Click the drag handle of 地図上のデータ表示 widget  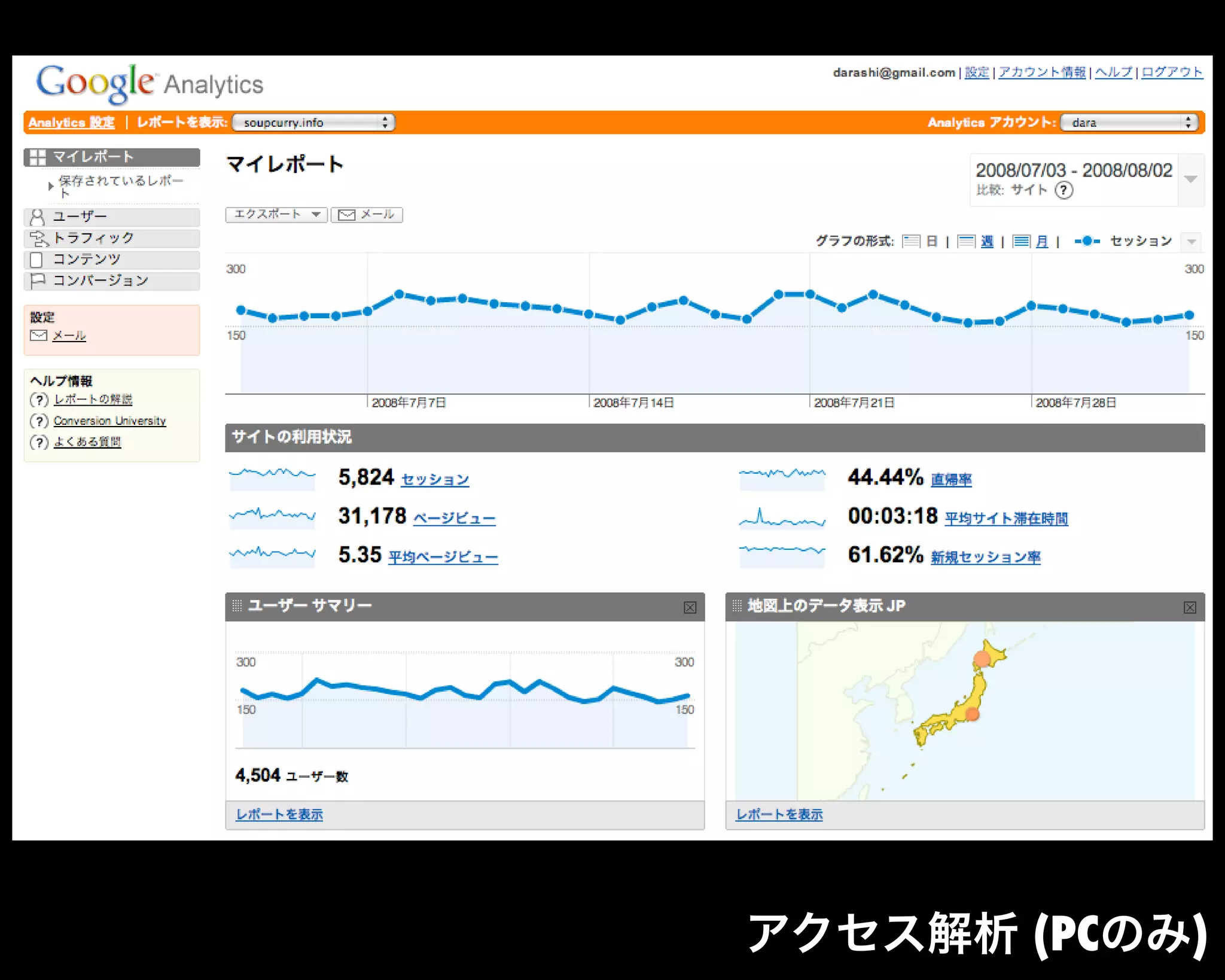tap(737, 605)
